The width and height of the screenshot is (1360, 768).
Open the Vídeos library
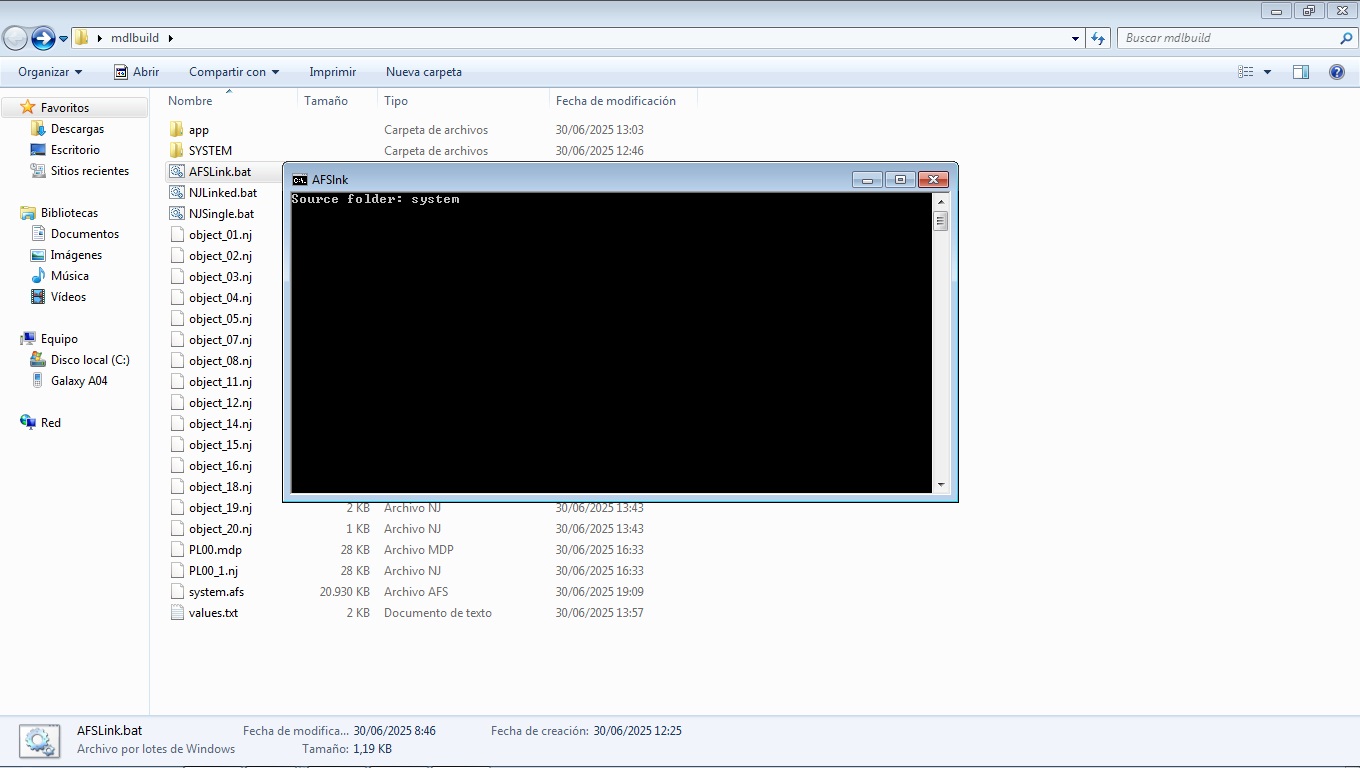coord(68,297)
